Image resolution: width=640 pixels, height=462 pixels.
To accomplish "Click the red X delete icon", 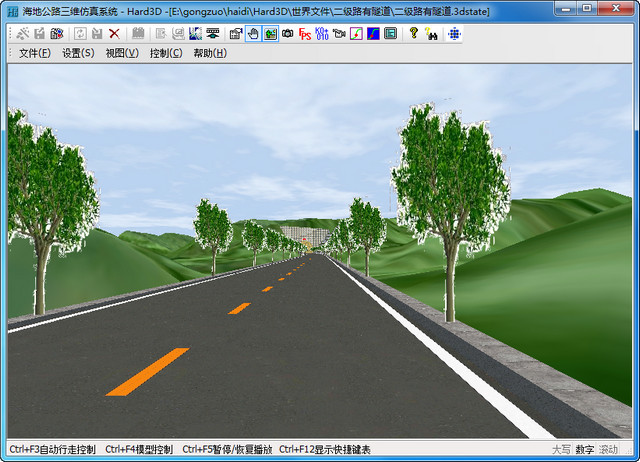I will pyautogui.click(x=115, y=33).
